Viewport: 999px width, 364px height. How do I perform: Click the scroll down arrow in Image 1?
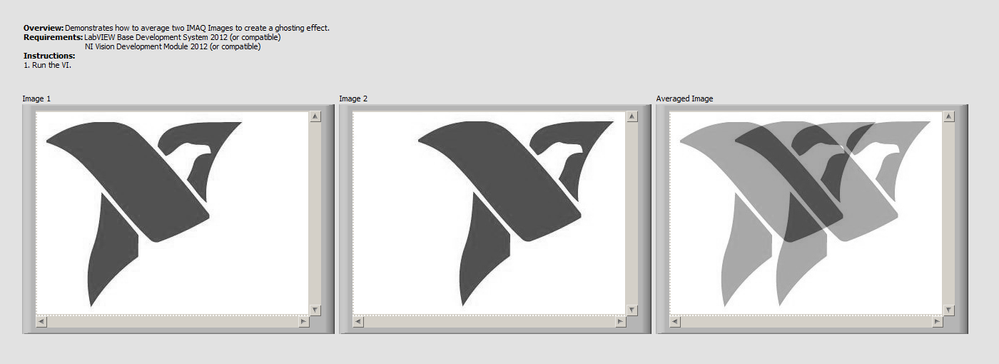(x=315, y=310)
